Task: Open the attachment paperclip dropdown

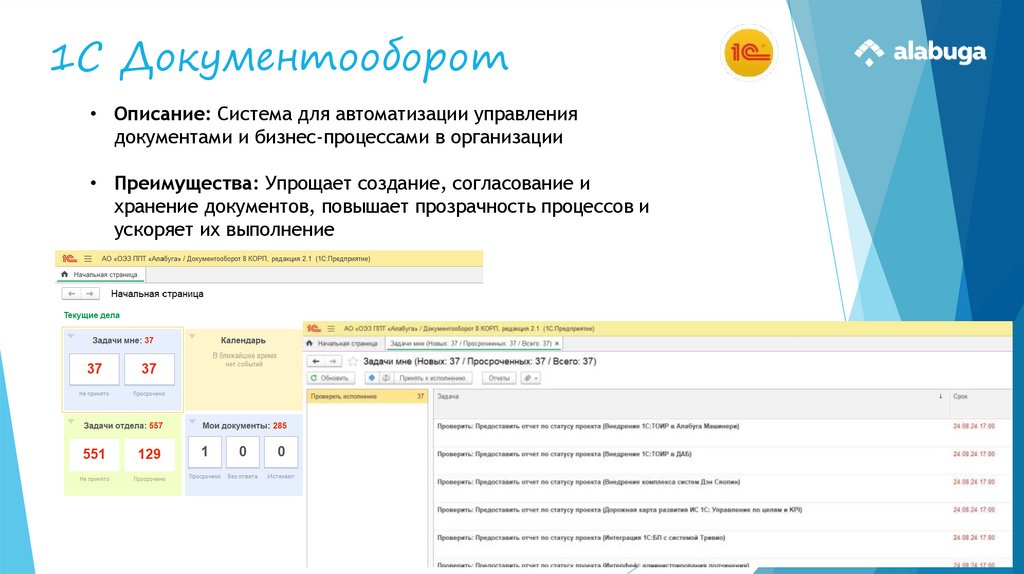Action: pos(530,378)
